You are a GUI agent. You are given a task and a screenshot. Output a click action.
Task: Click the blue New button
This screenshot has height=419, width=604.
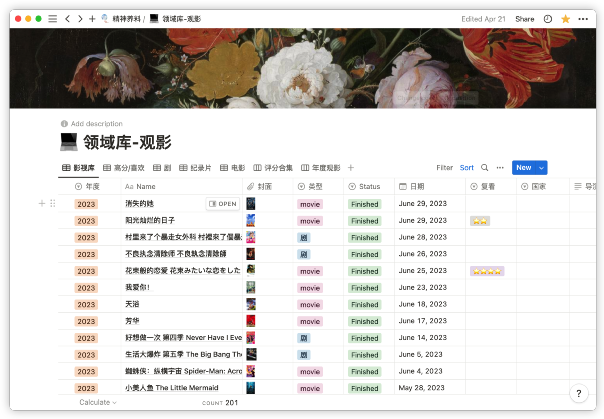[523, 168]
